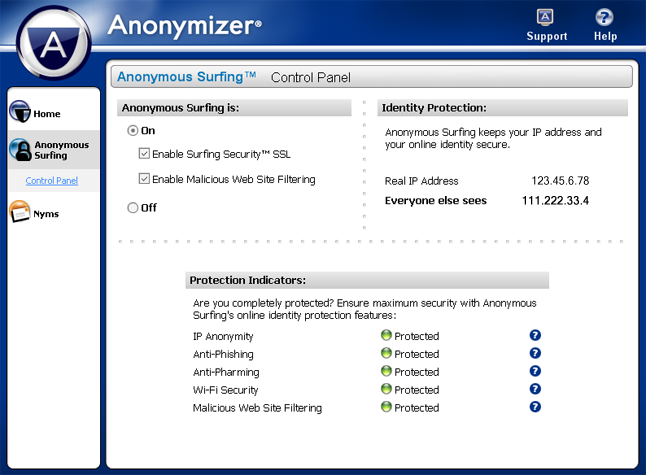Click the Support label in header
Viewport: 646px width, 475px height.
pos(547,37)
